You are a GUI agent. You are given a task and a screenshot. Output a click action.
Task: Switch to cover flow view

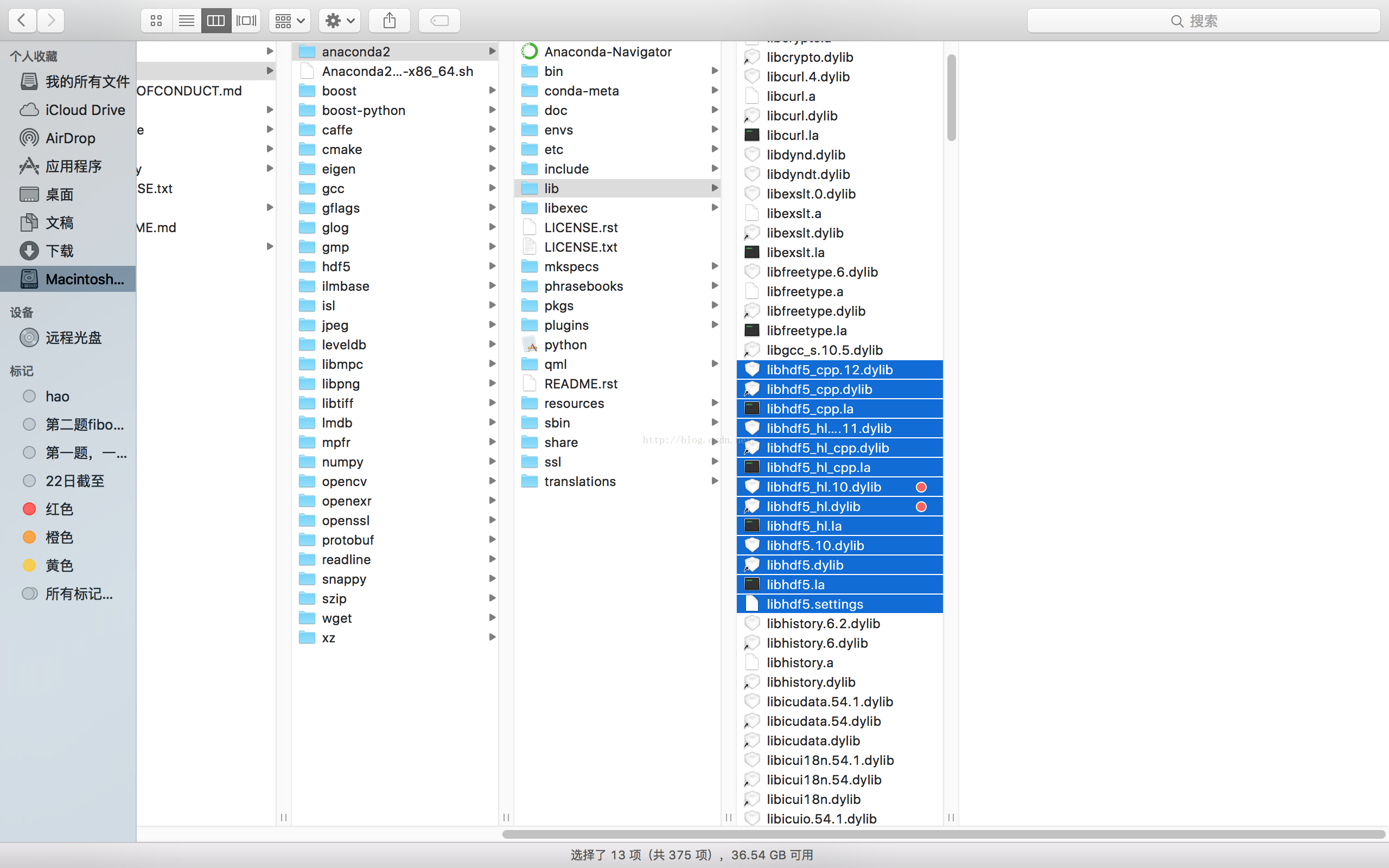[x=246, y=21]
